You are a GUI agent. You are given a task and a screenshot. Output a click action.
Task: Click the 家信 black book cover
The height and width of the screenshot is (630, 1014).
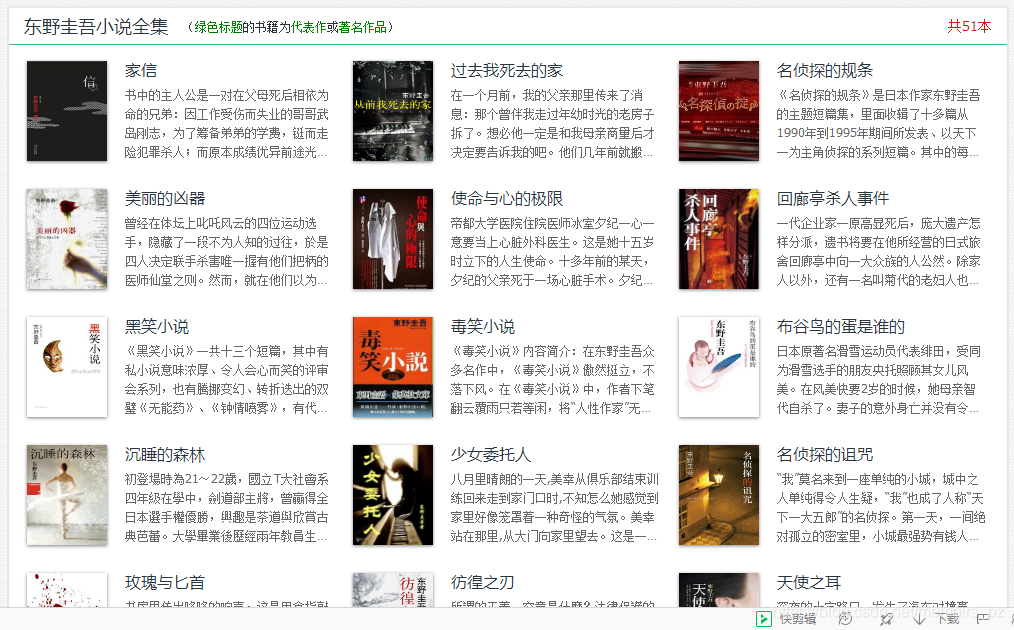coord(67,111)
